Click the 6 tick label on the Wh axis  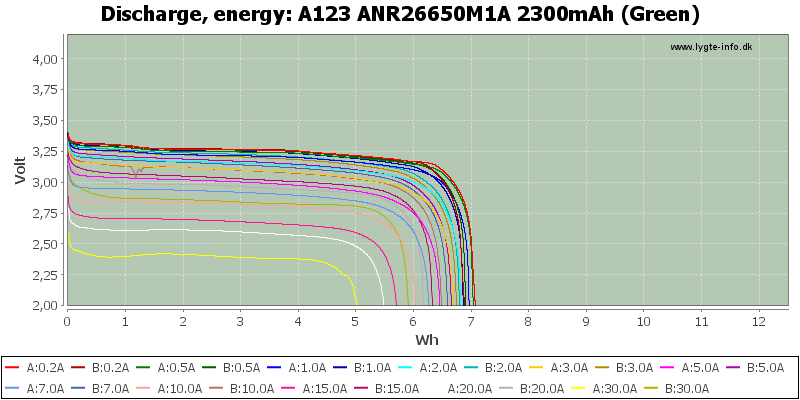point(413,322)
